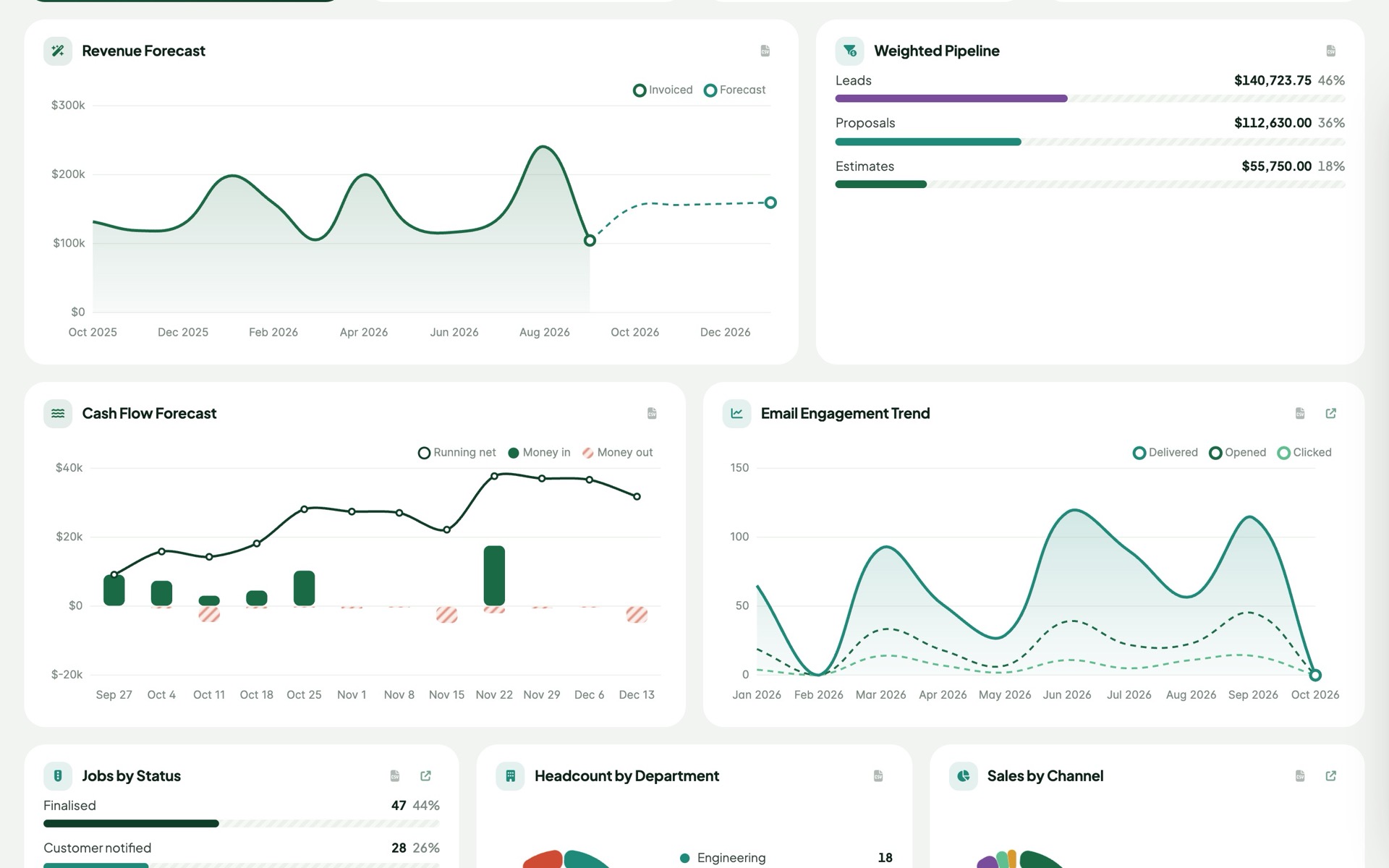Toggle the Clicked legend series
The width and height of the screenshot is (1389, 868).
(1304, 452)
